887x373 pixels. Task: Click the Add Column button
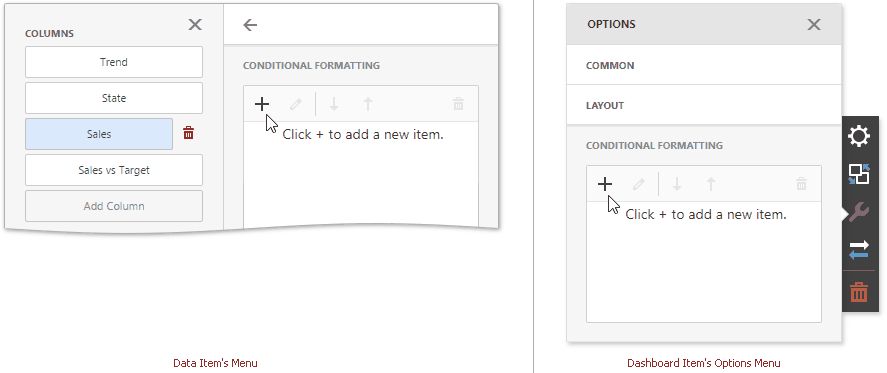click(x=114, y=206)
